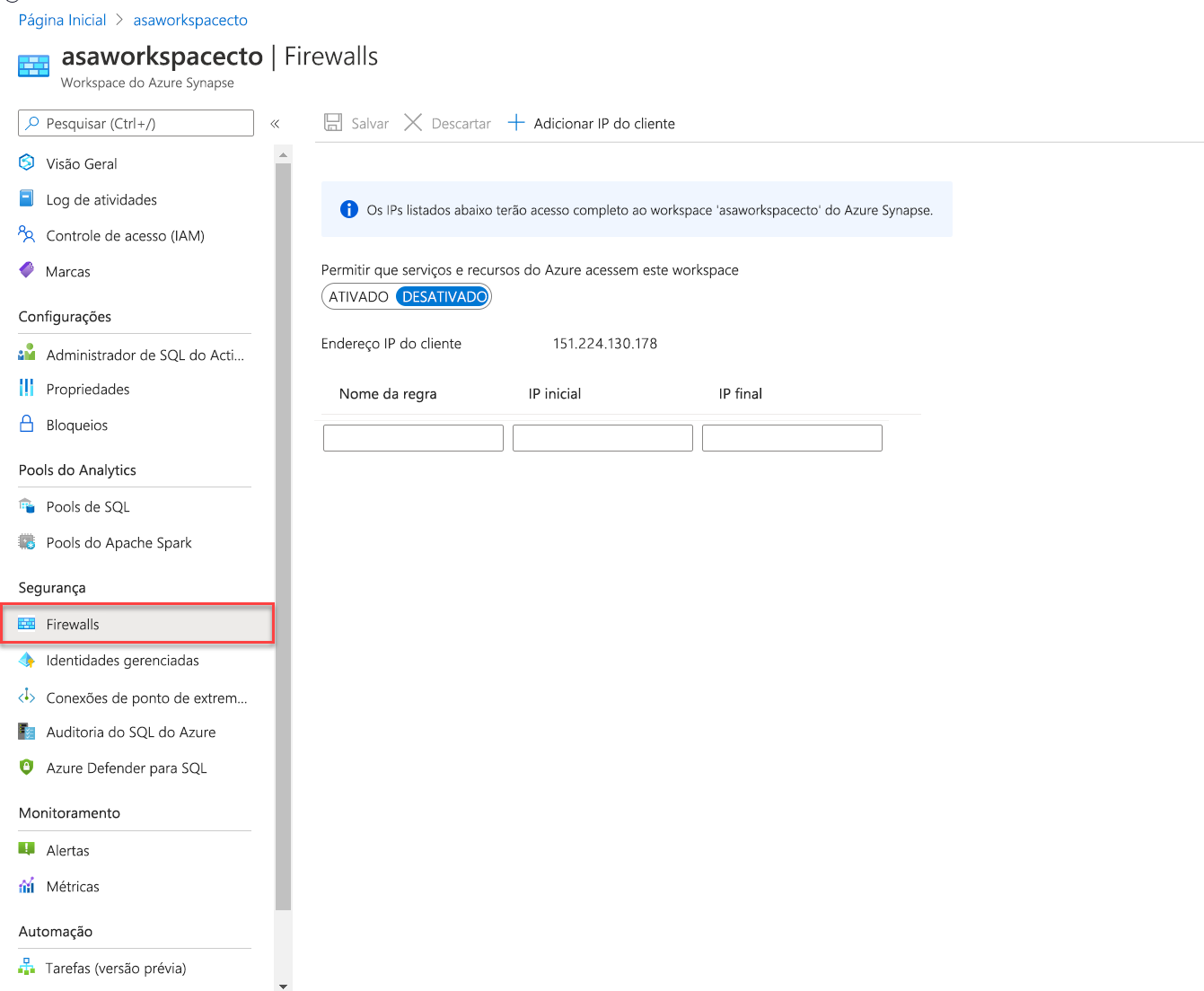Click the Pesquisar search field

click(x=136, y=123)
